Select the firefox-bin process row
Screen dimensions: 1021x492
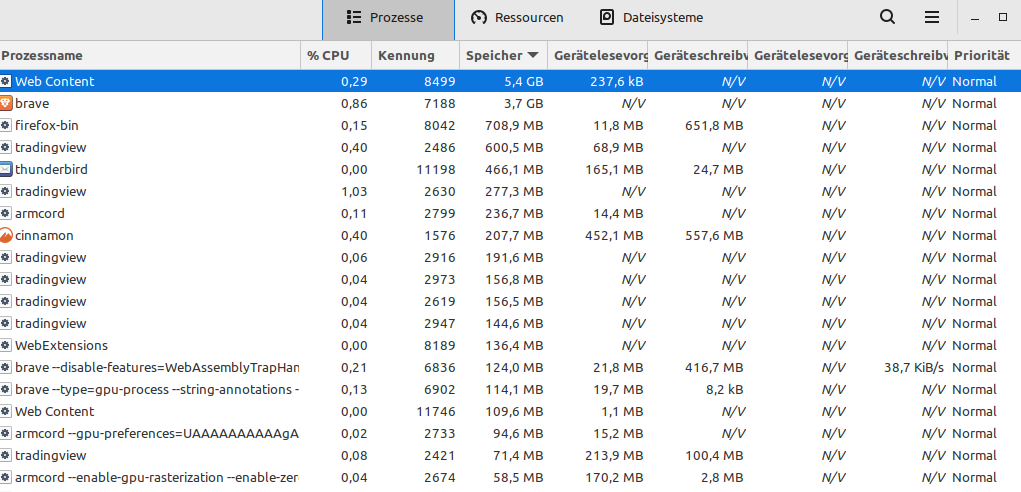[x=510, y=126]
